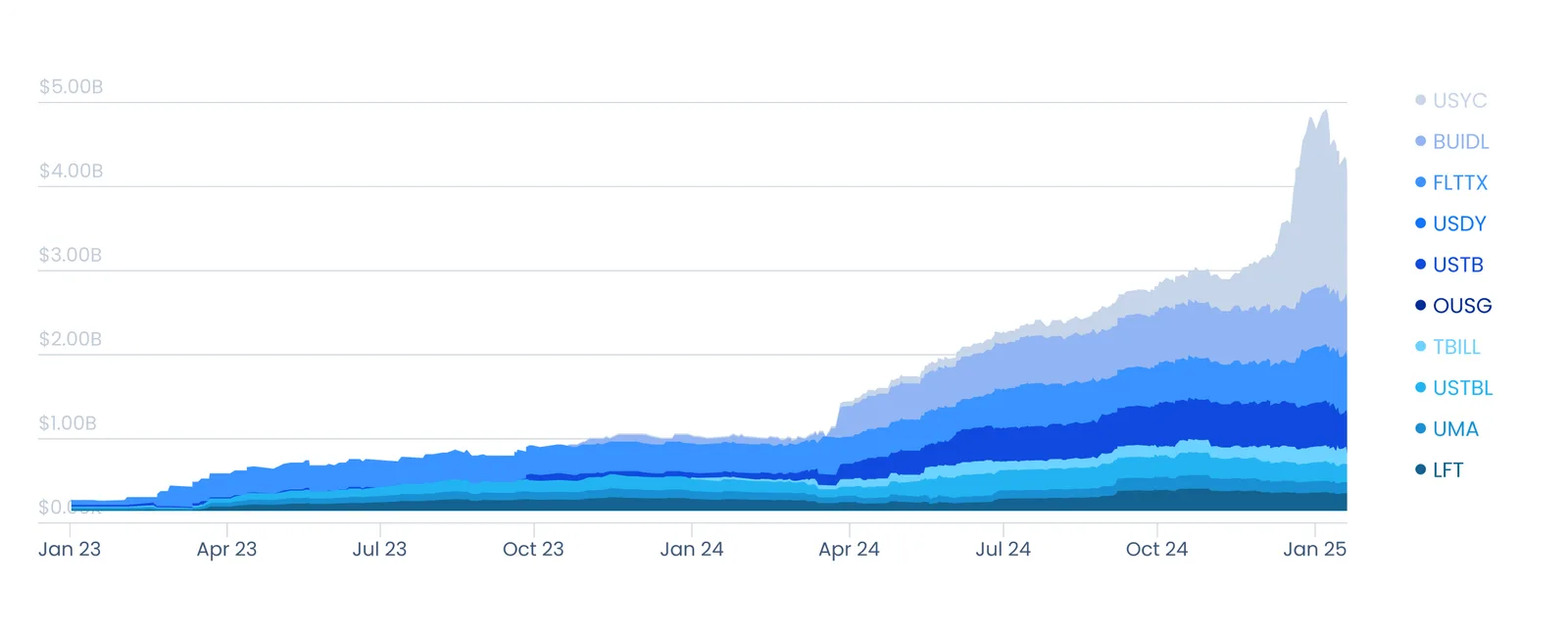Image resolution: width=1568 pixels, height=637 pixels.
Task: Click the $4.00B y-axis label
Action: [x=71, y=171]
